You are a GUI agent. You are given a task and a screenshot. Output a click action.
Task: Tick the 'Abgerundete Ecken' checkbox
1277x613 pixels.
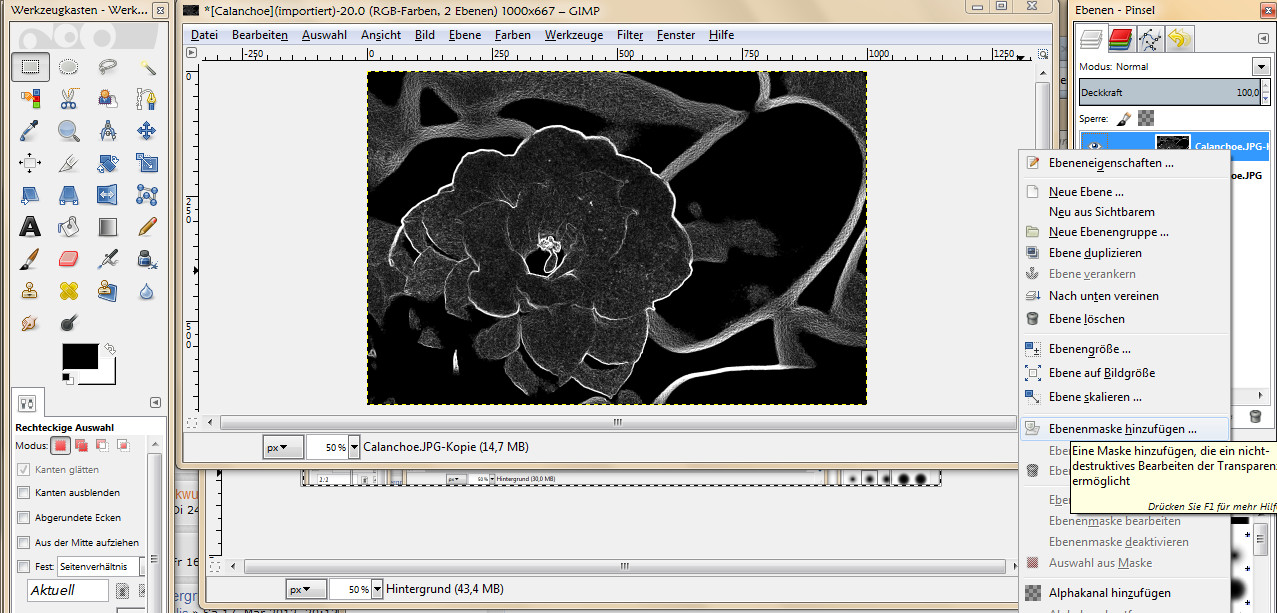[x=24, y=518]
